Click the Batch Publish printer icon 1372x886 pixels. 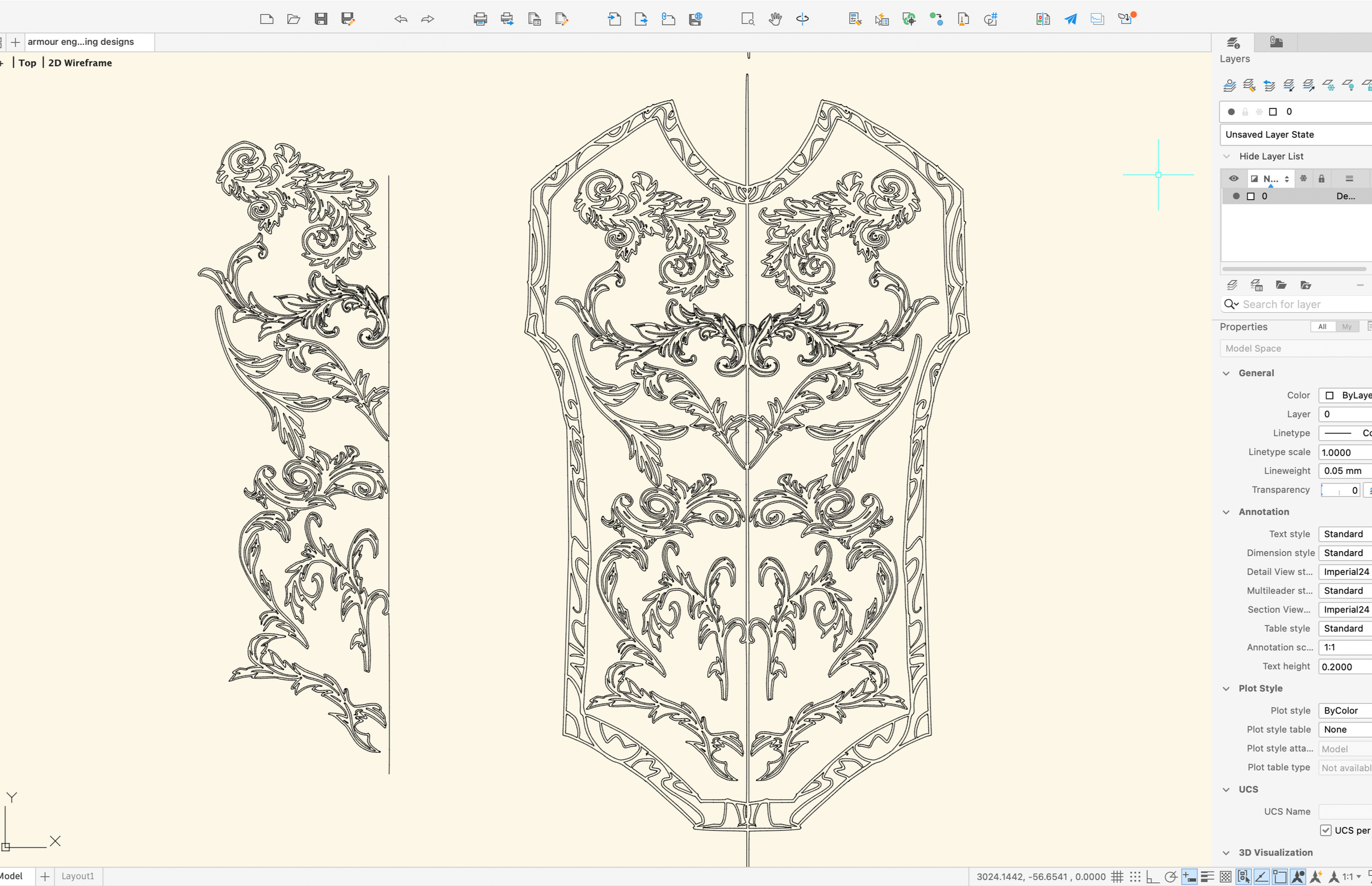tap(507, 19)
